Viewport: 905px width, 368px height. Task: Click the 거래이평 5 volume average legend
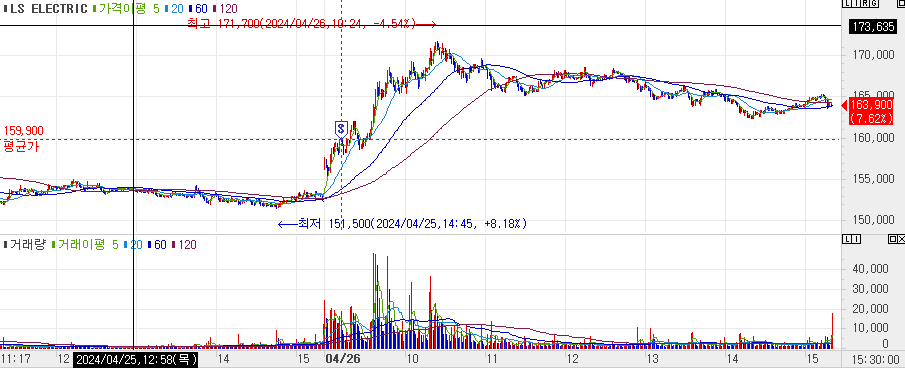pyautogui.click(x=84, y=245)
